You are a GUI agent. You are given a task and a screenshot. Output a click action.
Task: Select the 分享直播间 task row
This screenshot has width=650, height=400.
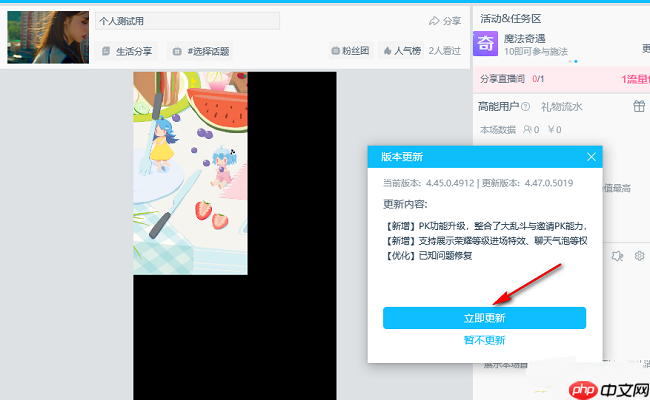[x=561, y=79]
